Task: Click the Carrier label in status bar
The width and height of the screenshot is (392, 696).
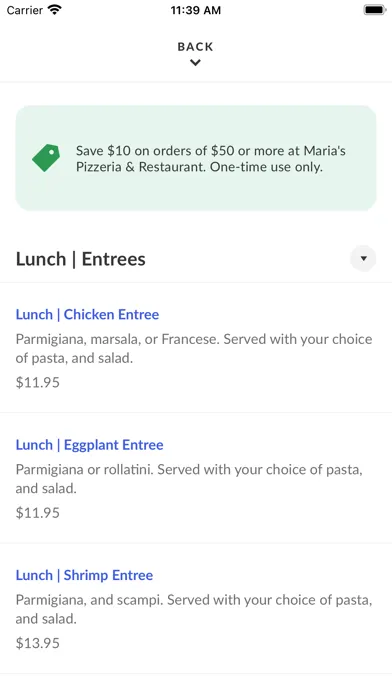Action: [25, 10]
